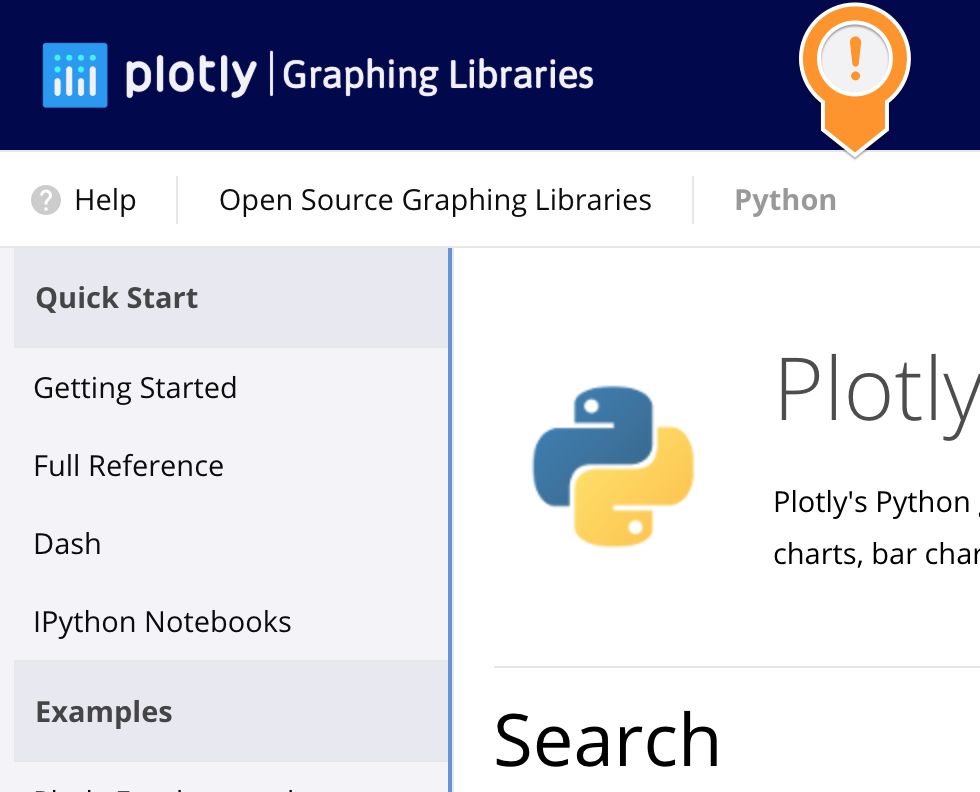980x792 pixels.
Task: Open the Getting Started page
Action: [135, 388]
